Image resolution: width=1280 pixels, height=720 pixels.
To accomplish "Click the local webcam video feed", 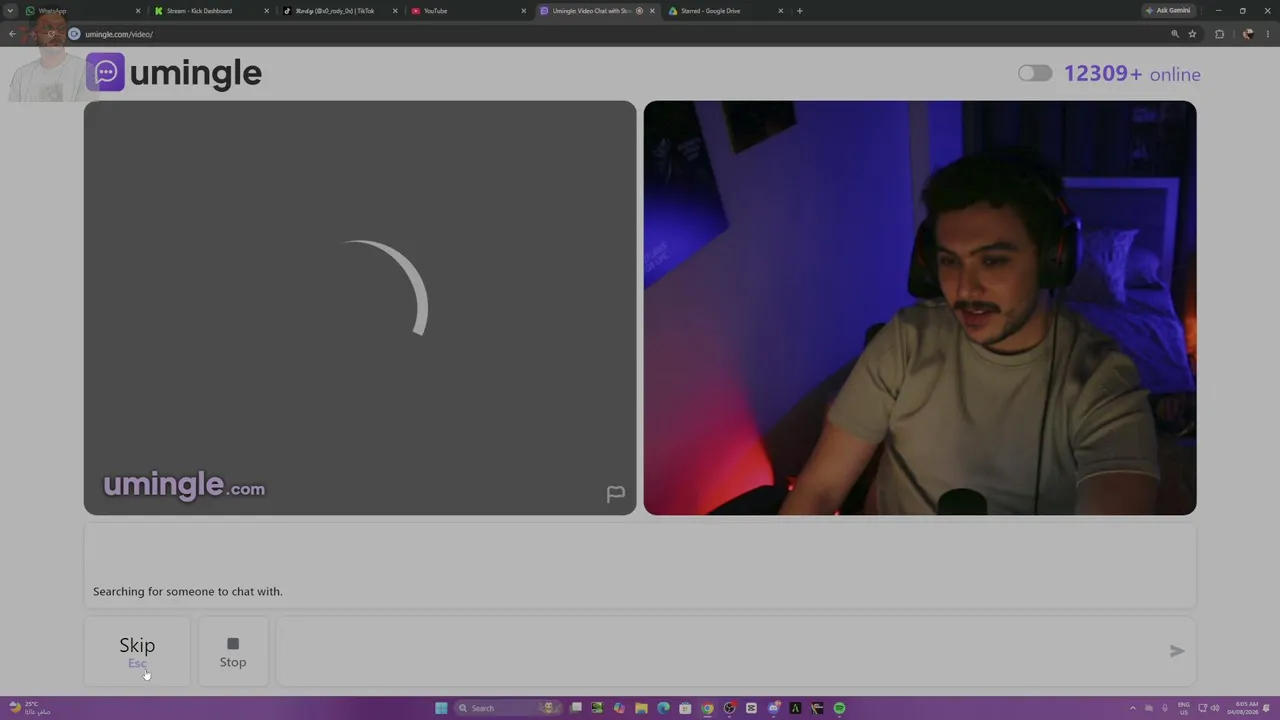I will [920, 308].
